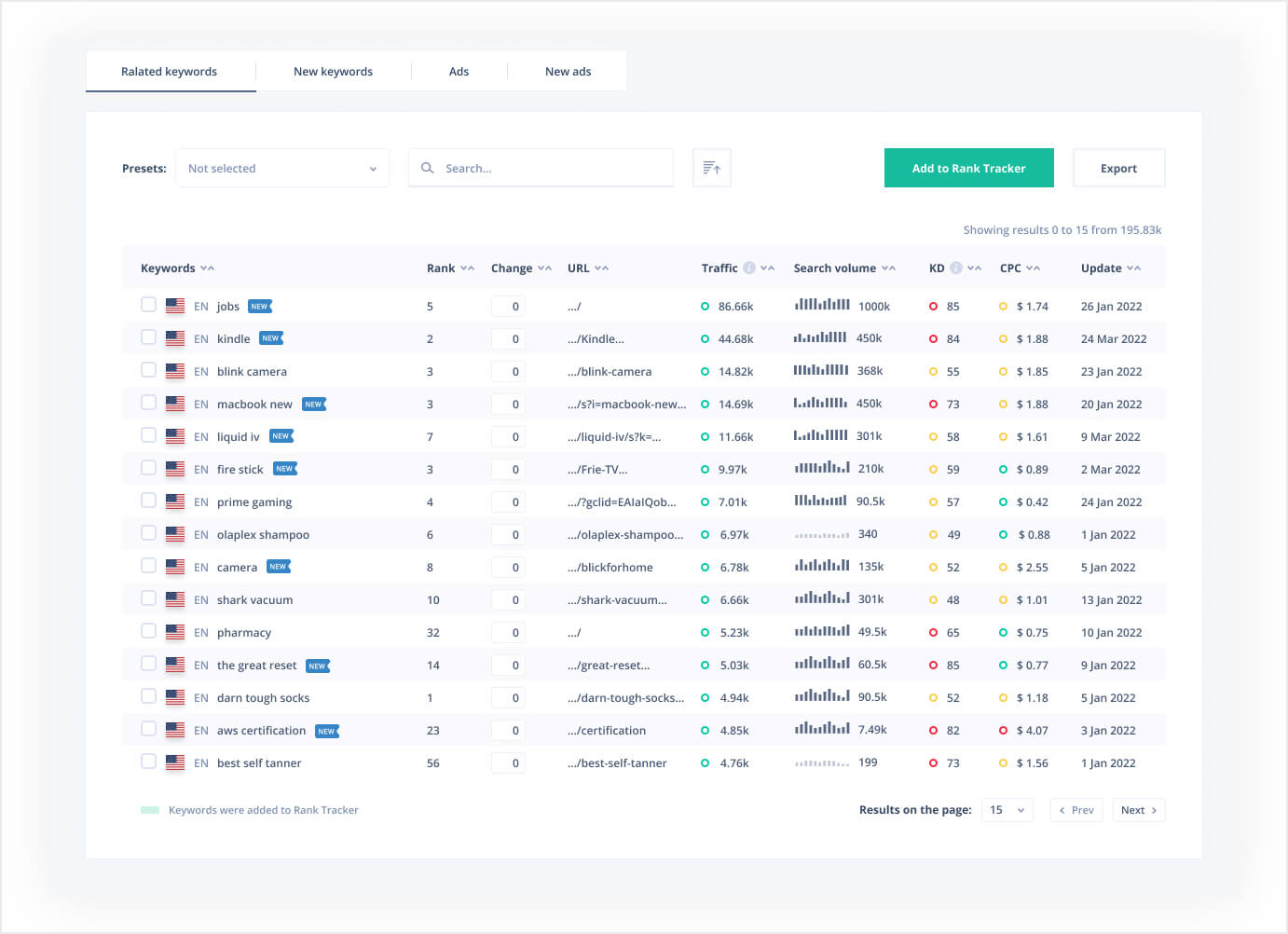Screen dimensions: 1288x934
Task: Tick the darn tough socks checkbox
Action: (148, 696)
